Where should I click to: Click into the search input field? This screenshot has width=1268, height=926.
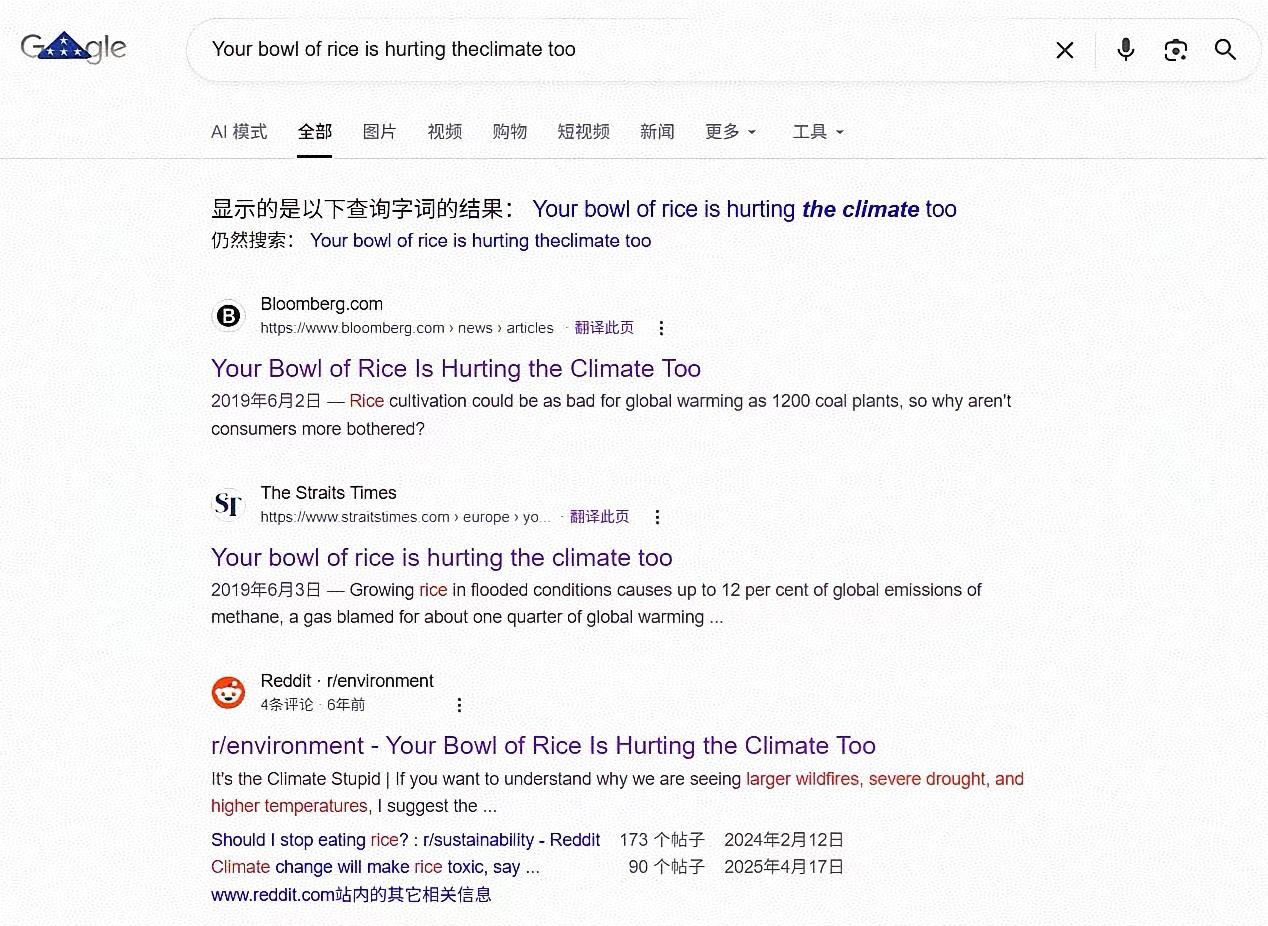pyautogui.click(x=620, y=50)
